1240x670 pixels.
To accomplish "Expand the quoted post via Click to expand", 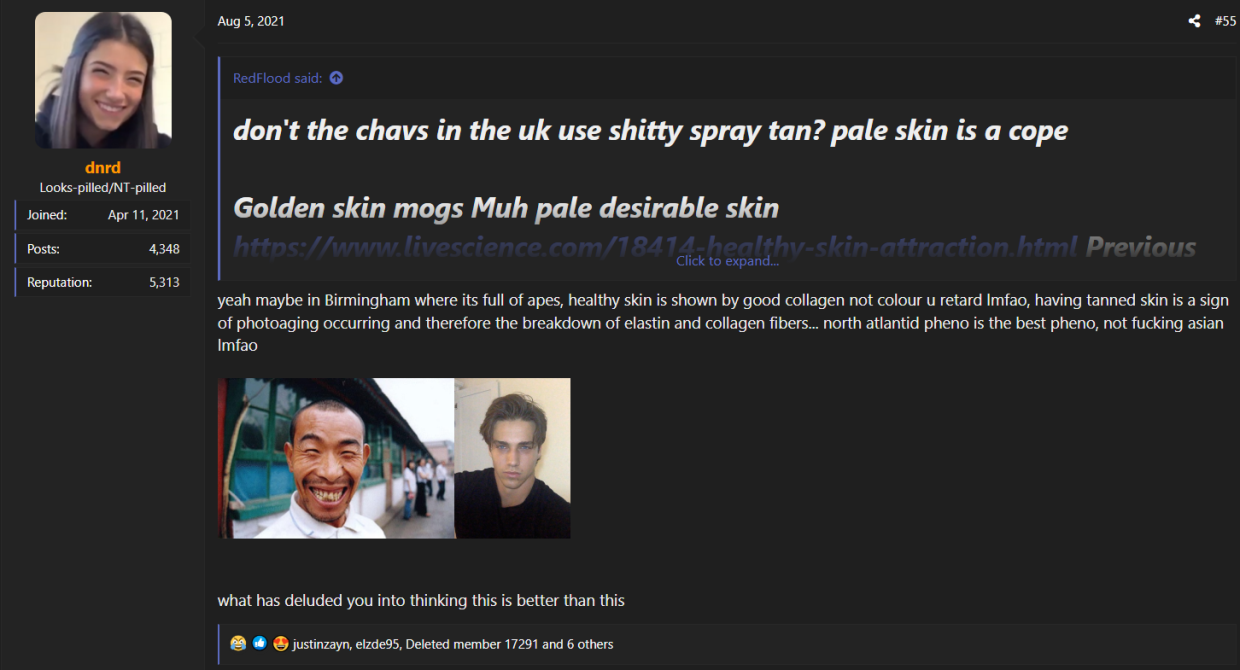I will pos(727,261).
